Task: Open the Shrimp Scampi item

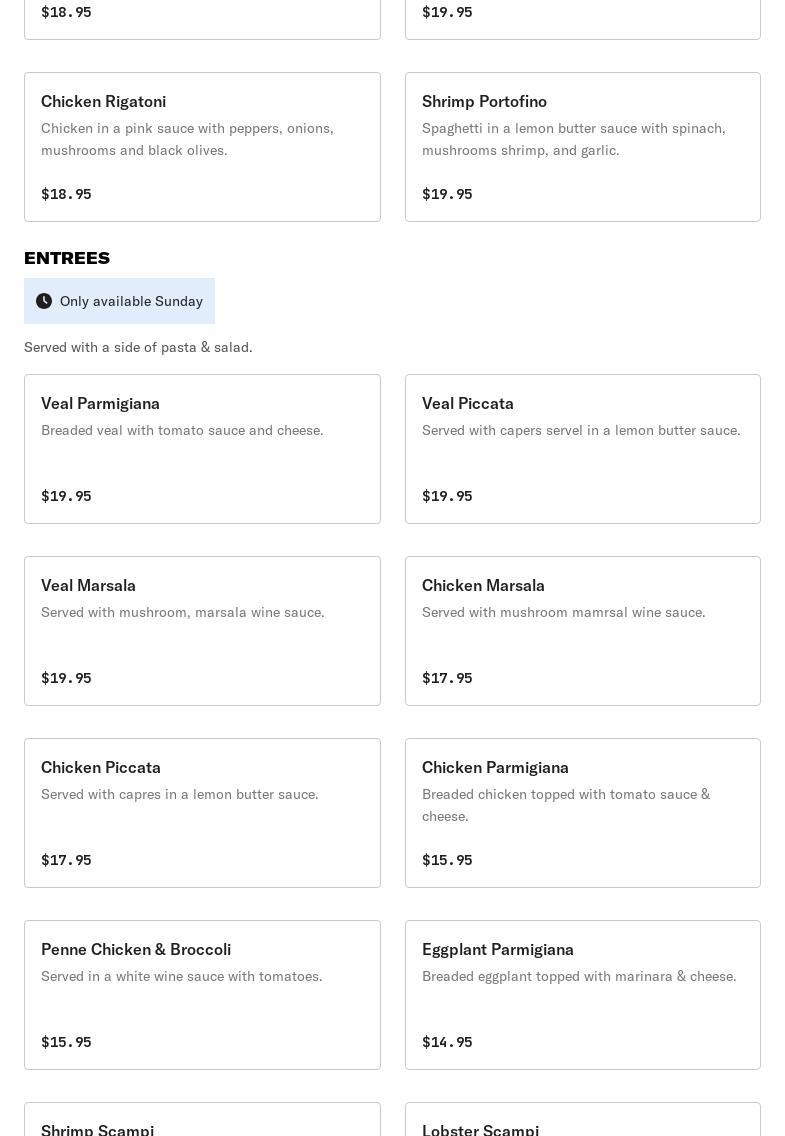Action: (x=202, y=1122)
